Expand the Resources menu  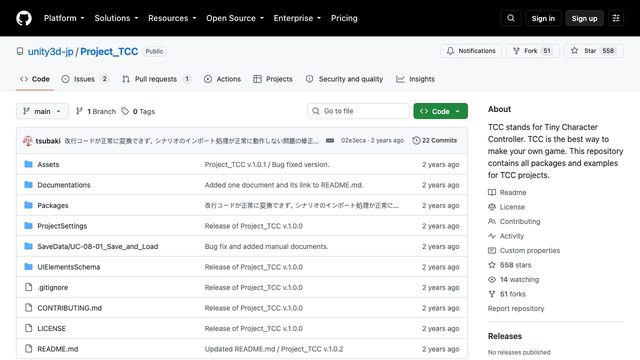[x=172, y=18]
